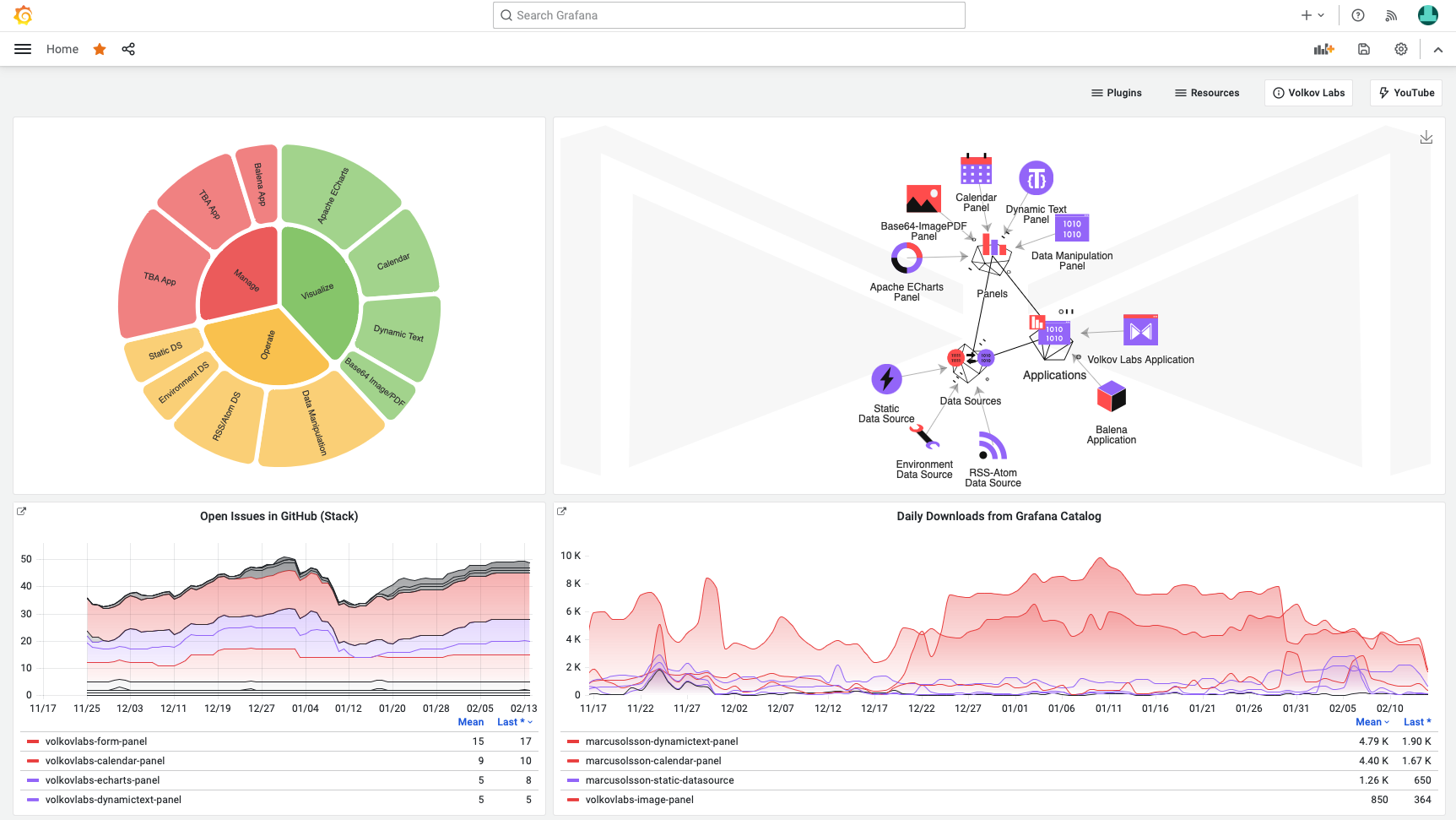
Task: Collapse top bar with chevron up
Action: pyautogui.click(x=1438, y=50)
